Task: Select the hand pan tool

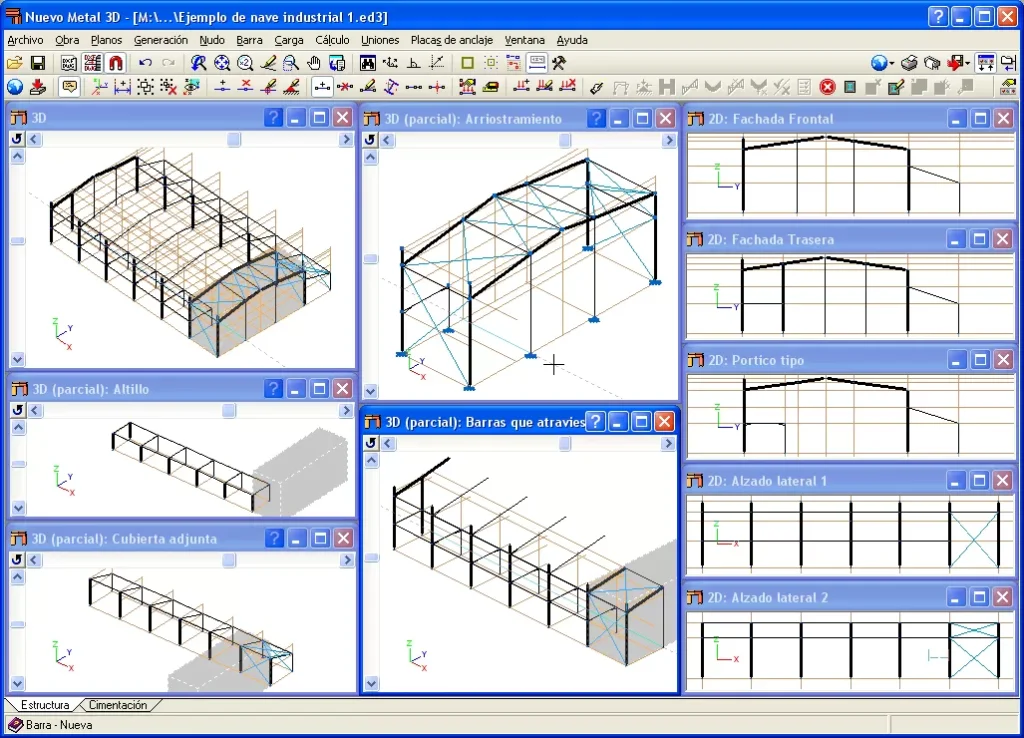Action: [x=314, y=63]
